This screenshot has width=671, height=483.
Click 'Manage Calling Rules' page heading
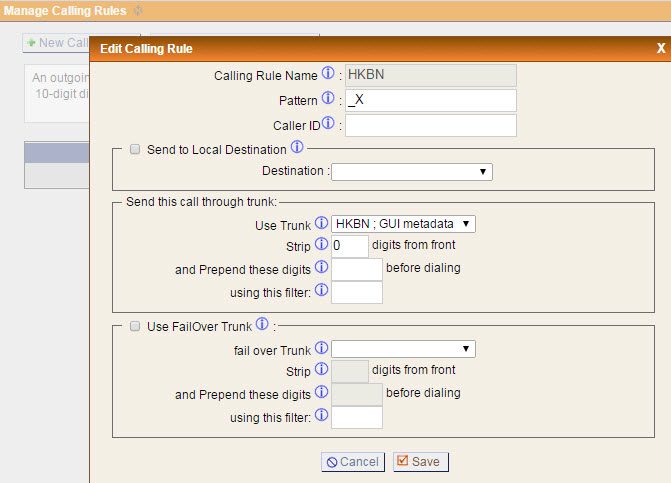[x=65, y=11]
